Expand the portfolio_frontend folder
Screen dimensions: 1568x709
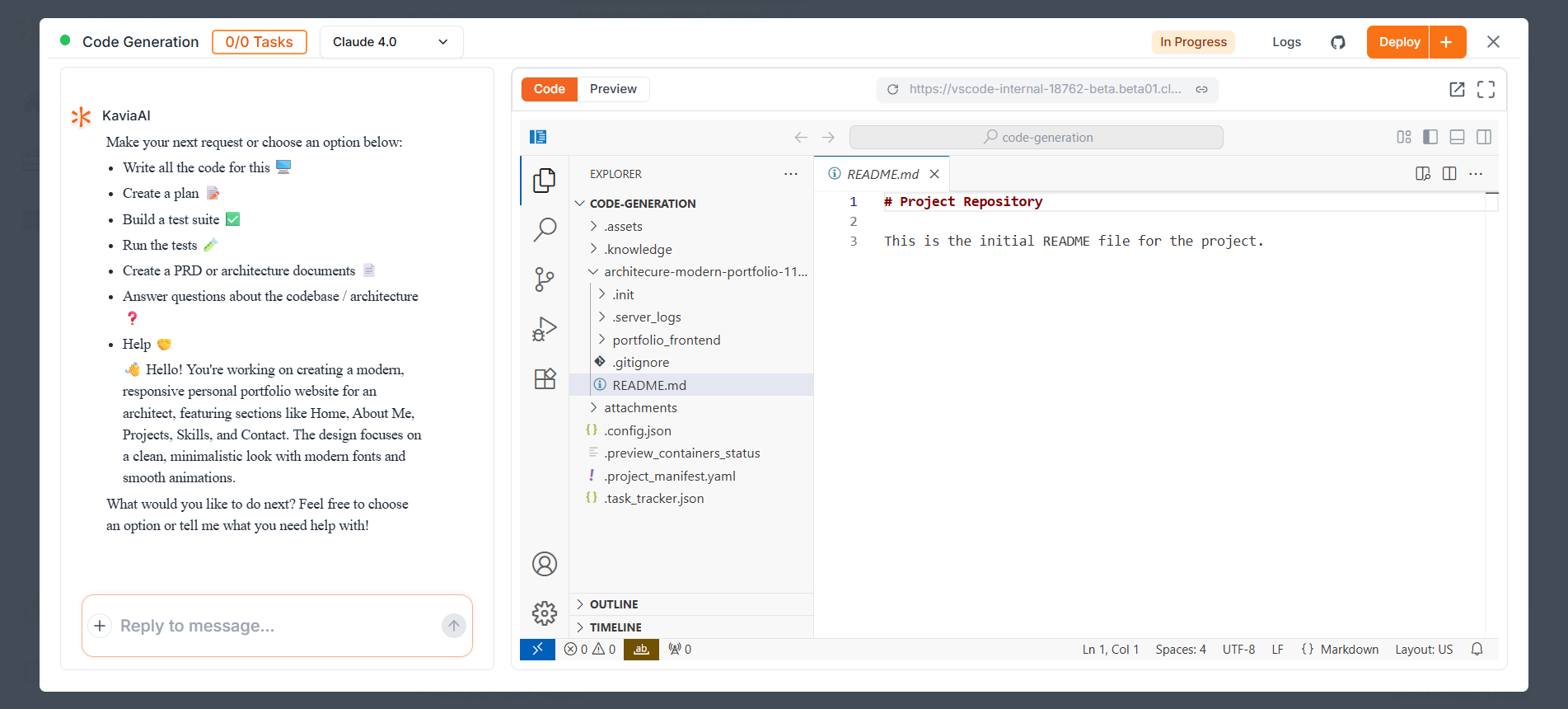tap(666, 340)
